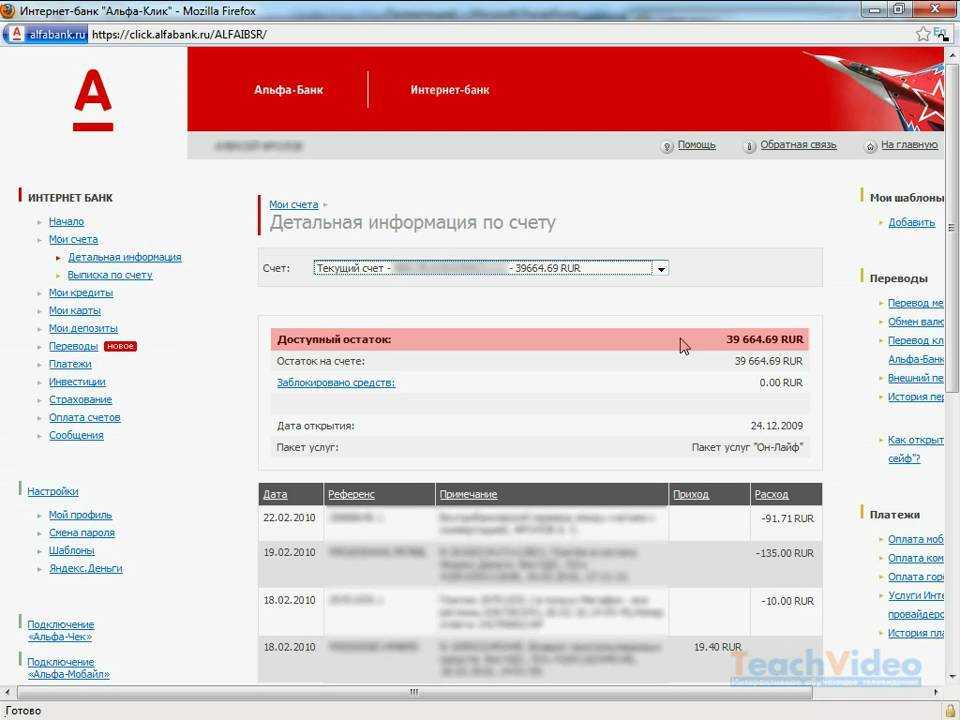Click the Альфа-Банк header tab
The width and height of the screenshot is (960, 720).
[x=288, y=90]
